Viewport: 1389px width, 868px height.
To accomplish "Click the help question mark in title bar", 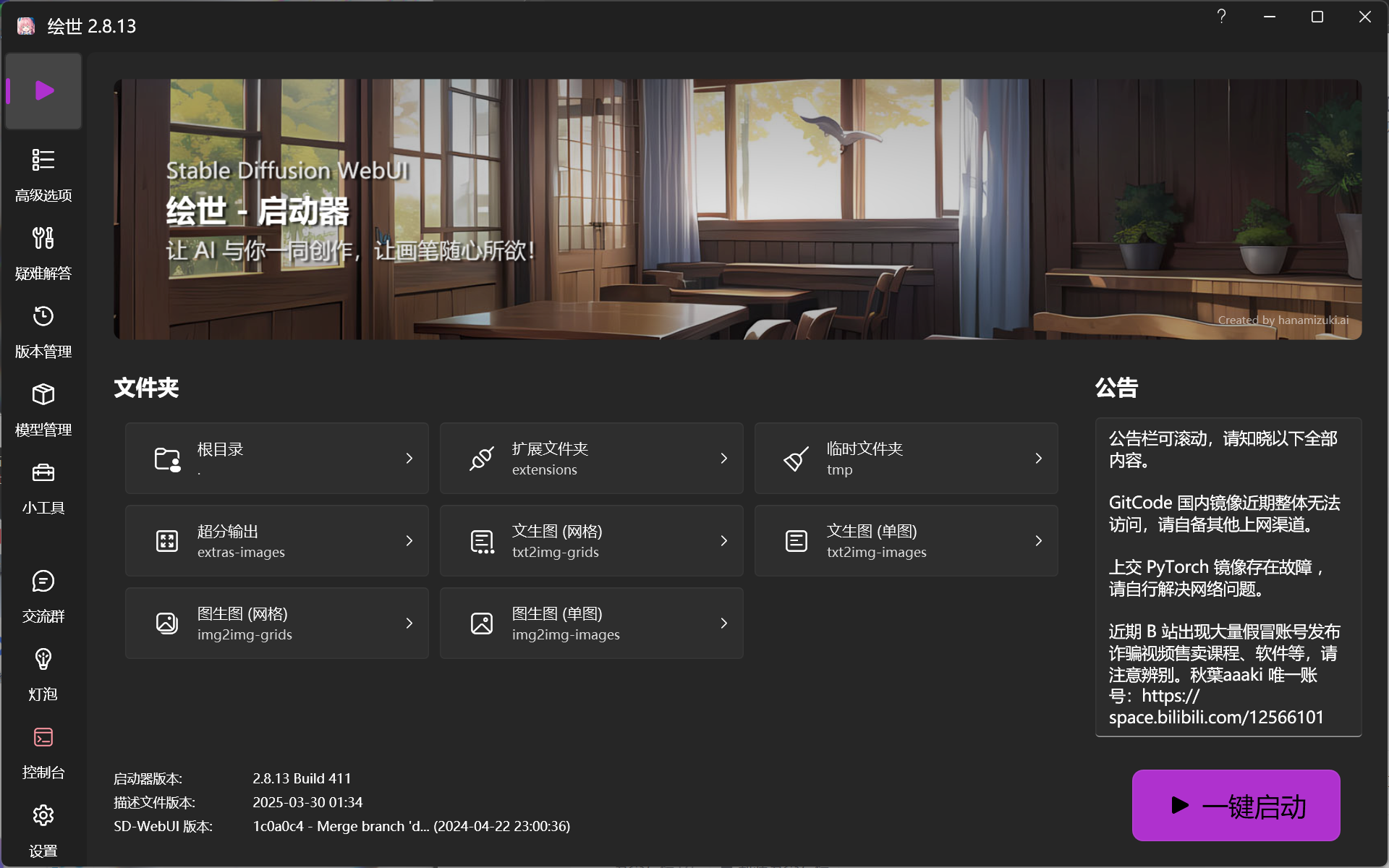I will tap(1221, 17).
